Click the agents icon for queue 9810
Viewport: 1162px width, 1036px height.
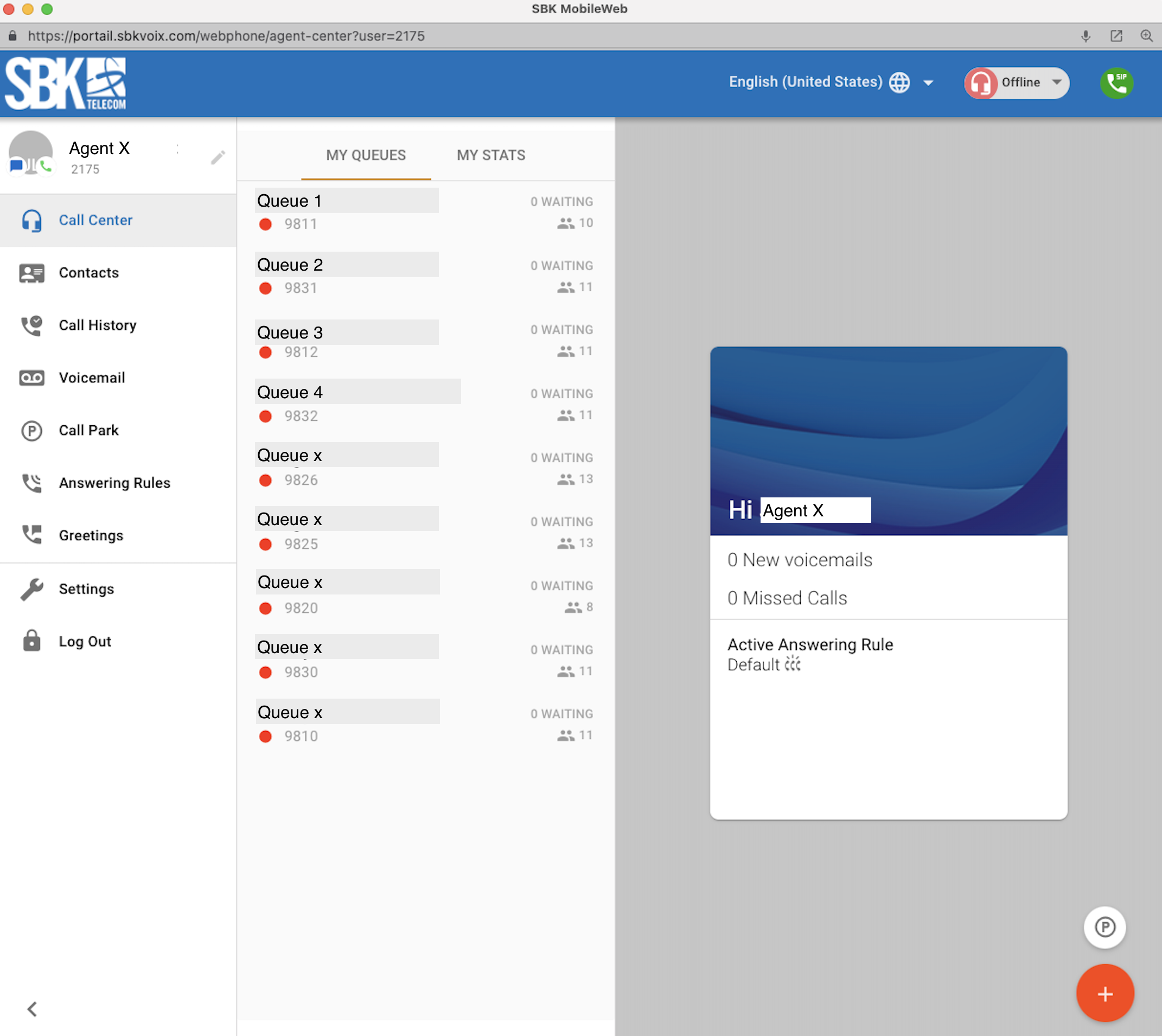point(565,736)
